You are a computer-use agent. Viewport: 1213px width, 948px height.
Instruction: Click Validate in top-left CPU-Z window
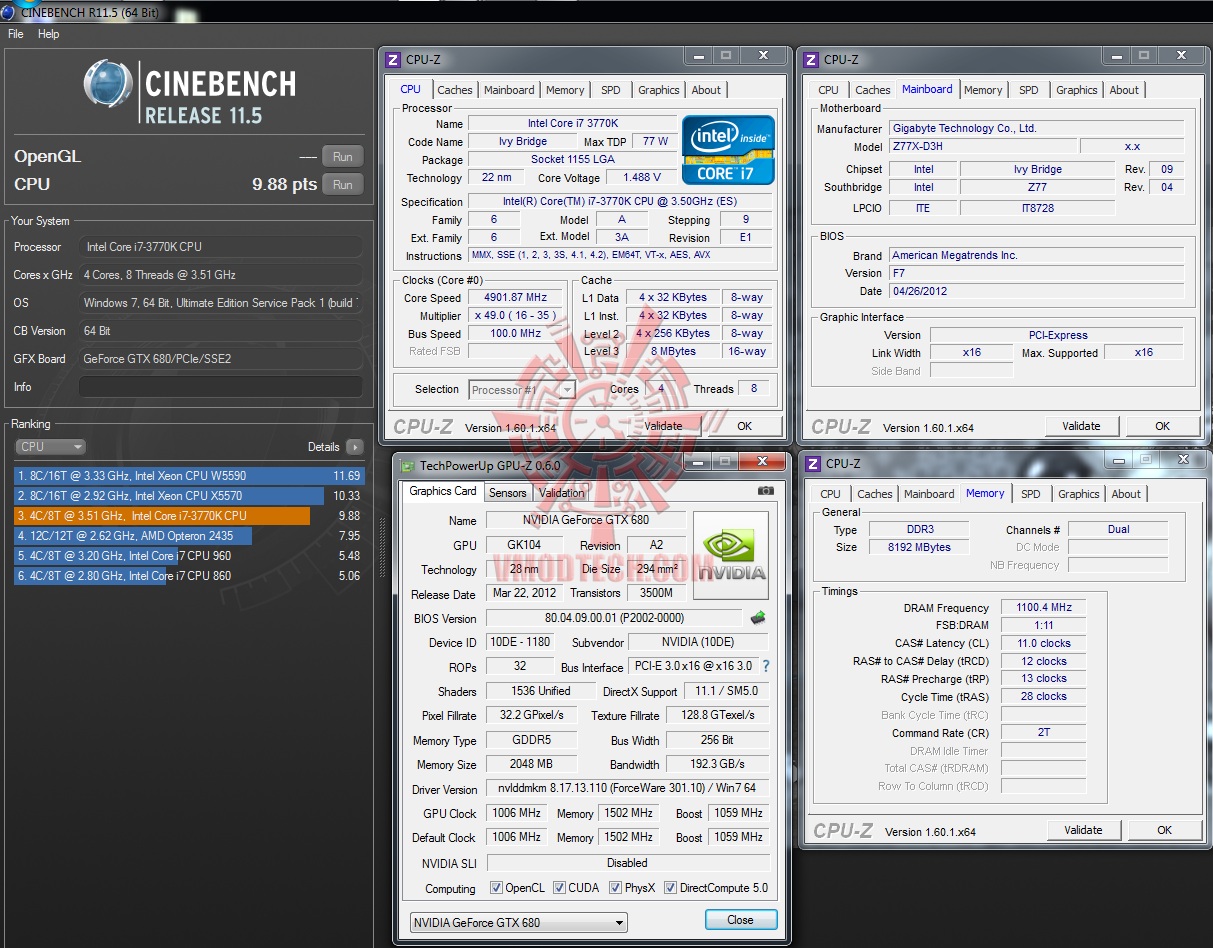pyautogui.click(x=663, y=426)
